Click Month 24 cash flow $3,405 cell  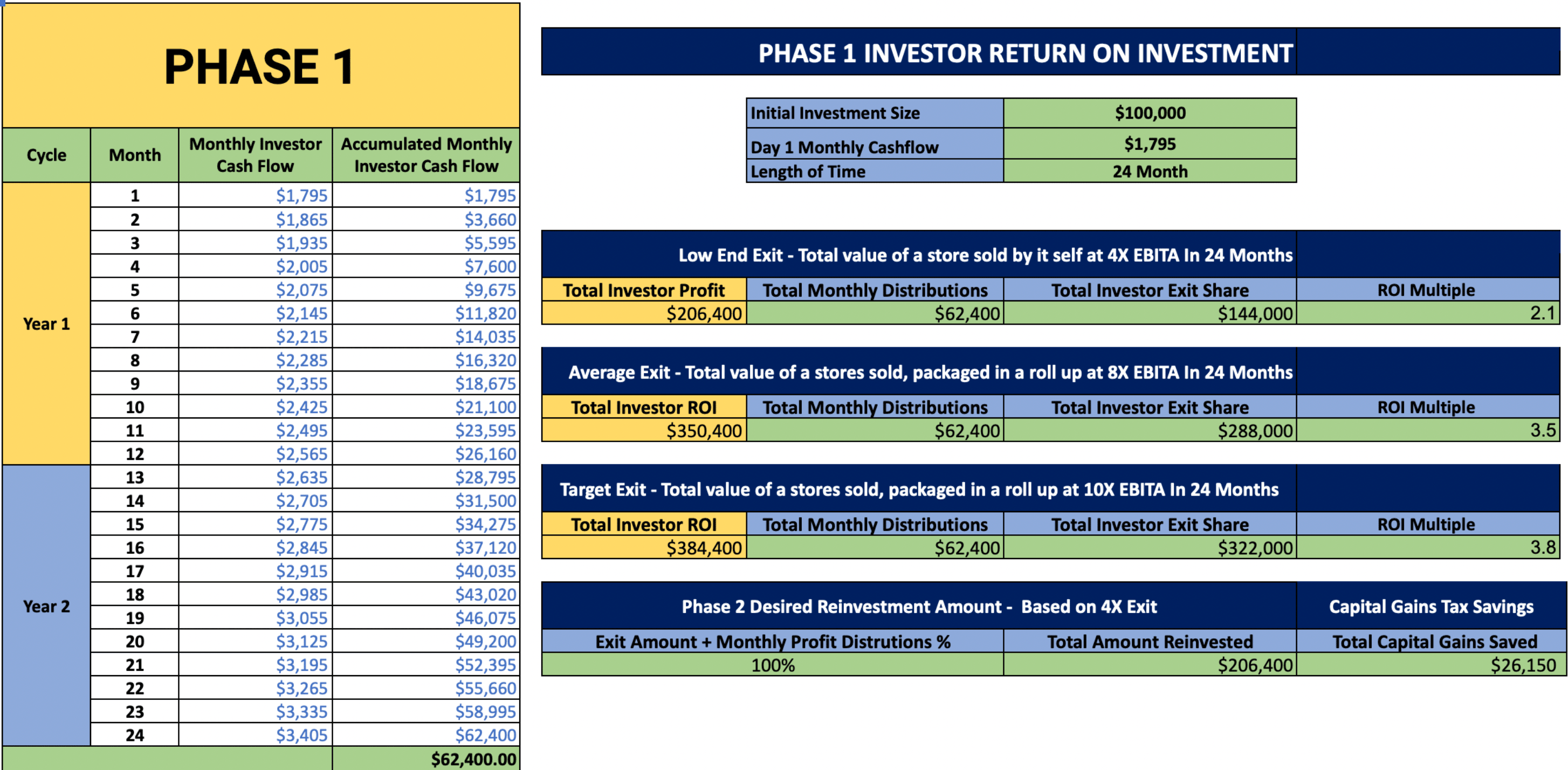[x=256, y=735]
